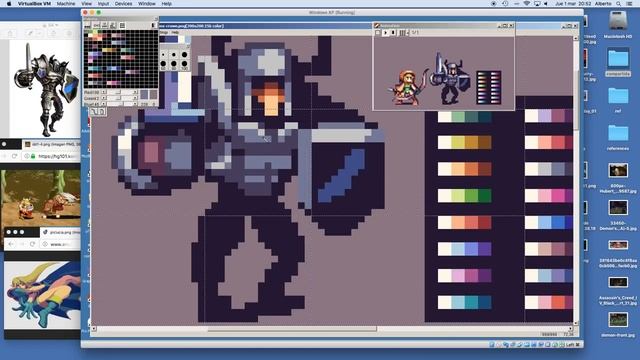Click the Wi-Fi icon in menu bar
This screenshot has width=640, height=360.
point(527,4)
